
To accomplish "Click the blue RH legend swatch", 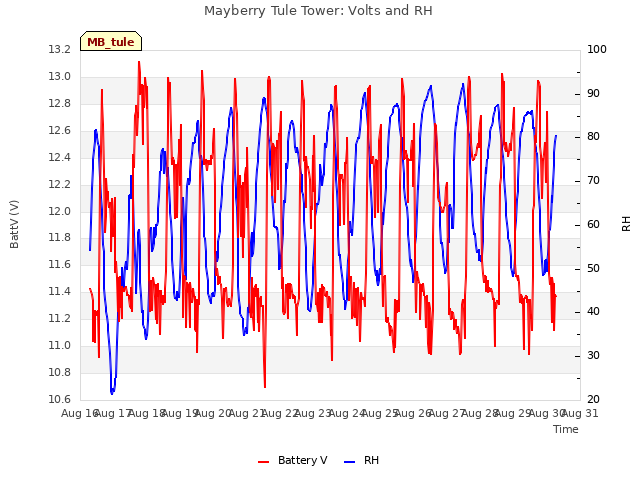I will pos(350,461).
